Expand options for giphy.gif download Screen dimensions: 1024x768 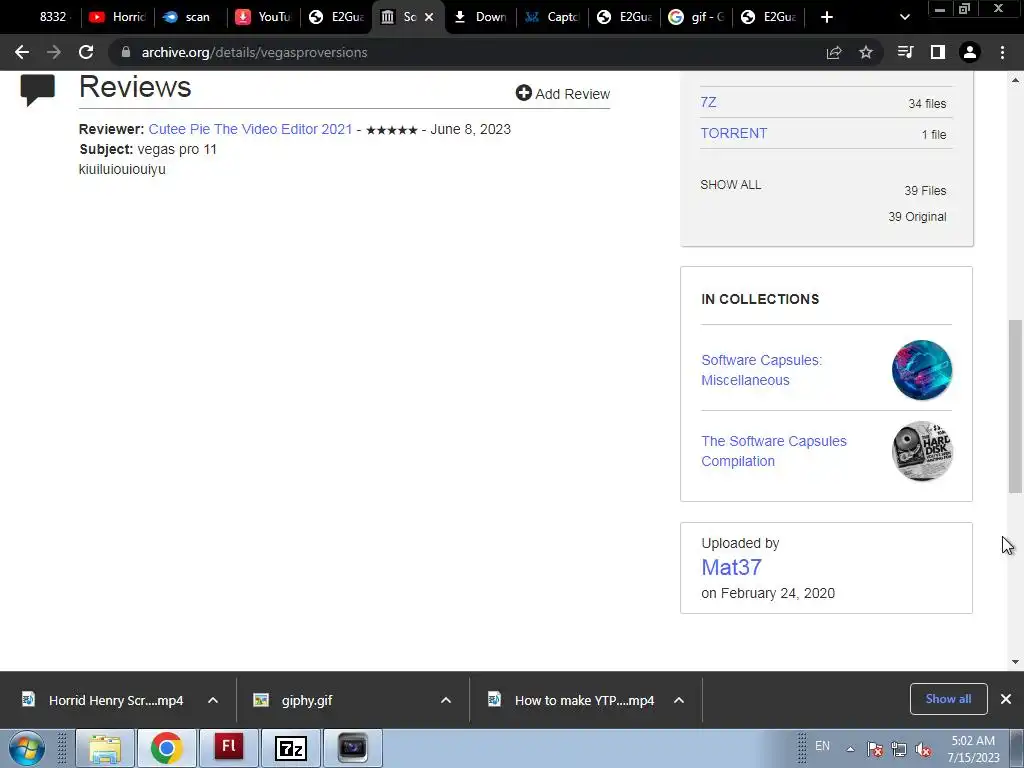[446, 700]
